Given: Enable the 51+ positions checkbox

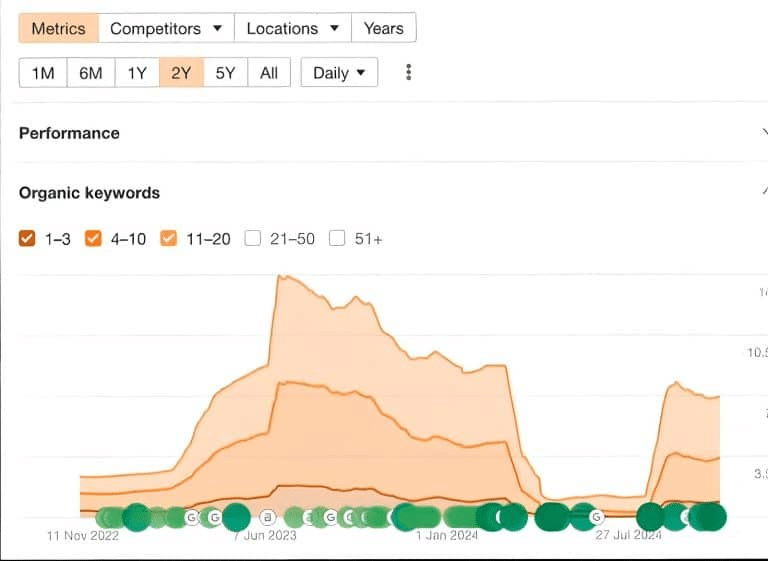Looking at the screenshot, I should click(338, 238).
